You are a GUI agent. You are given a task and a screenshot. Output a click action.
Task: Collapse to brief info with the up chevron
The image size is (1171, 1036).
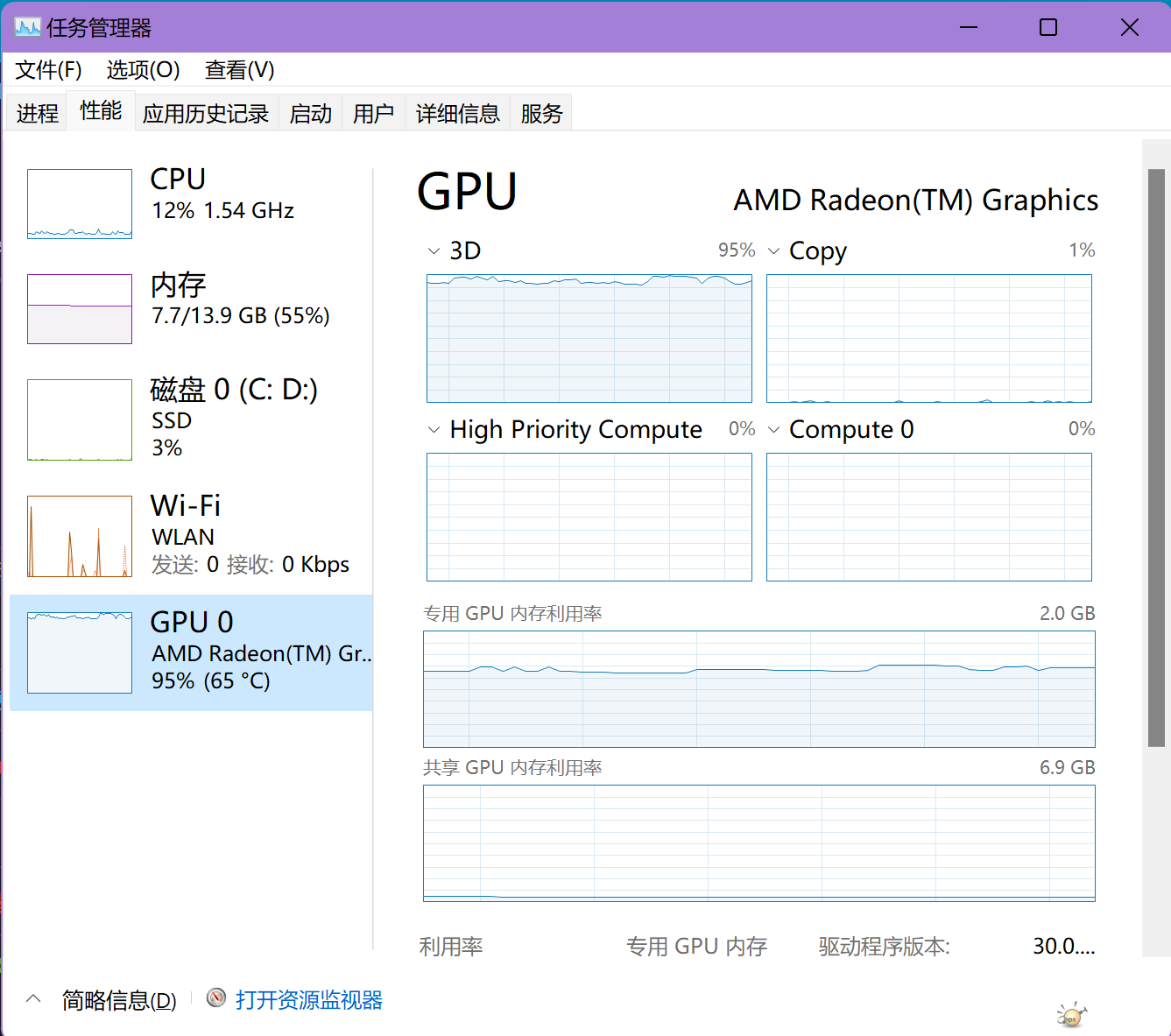click(x=33, y=999)
